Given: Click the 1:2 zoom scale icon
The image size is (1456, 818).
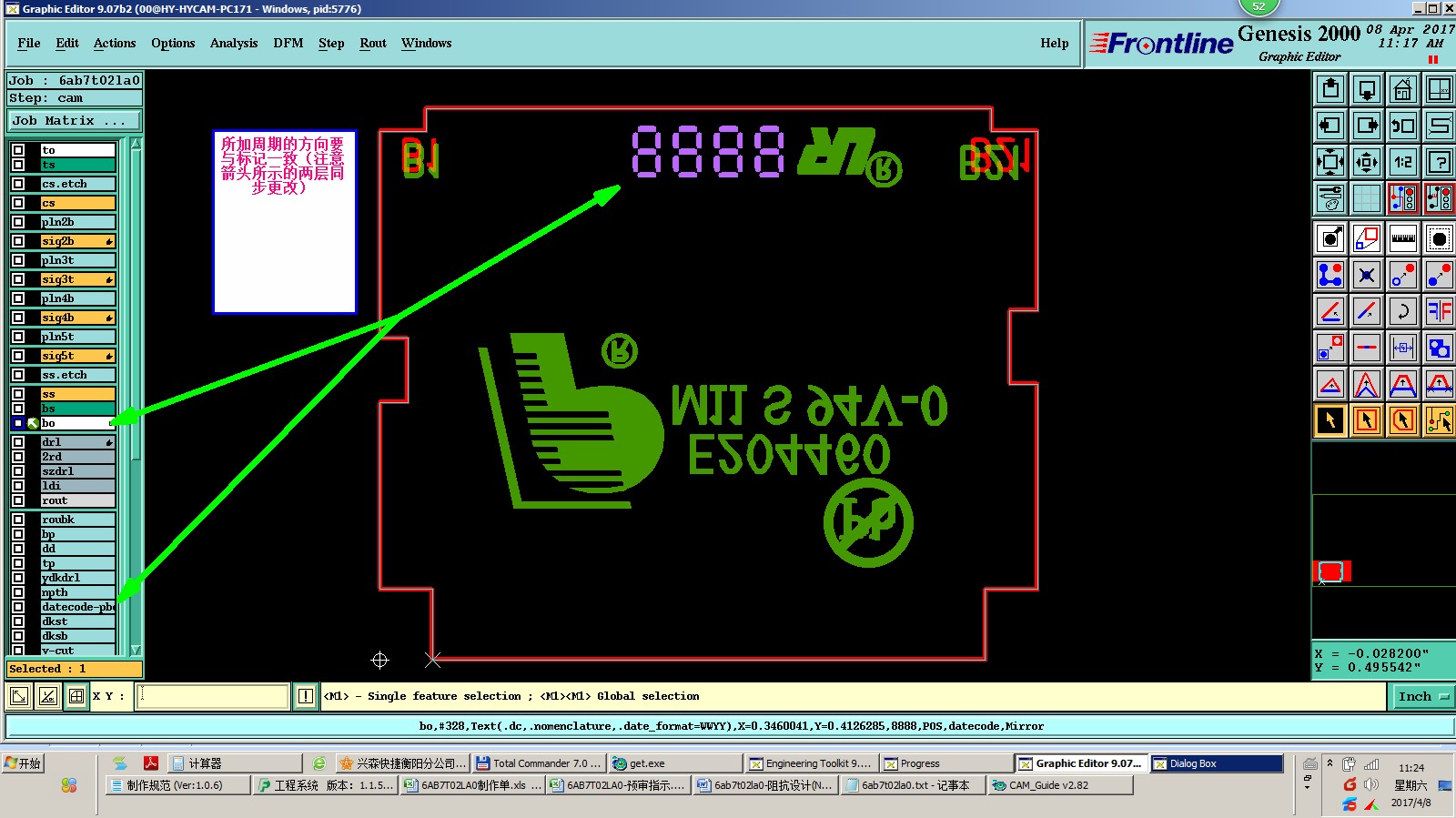Looking at the screenshot, I should [x=1403, y=163].
